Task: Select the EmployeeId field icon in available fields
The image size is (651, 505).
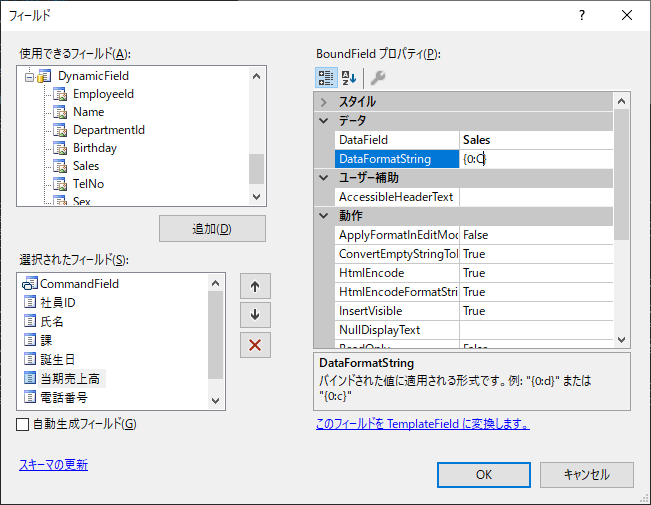Action: 60,94
